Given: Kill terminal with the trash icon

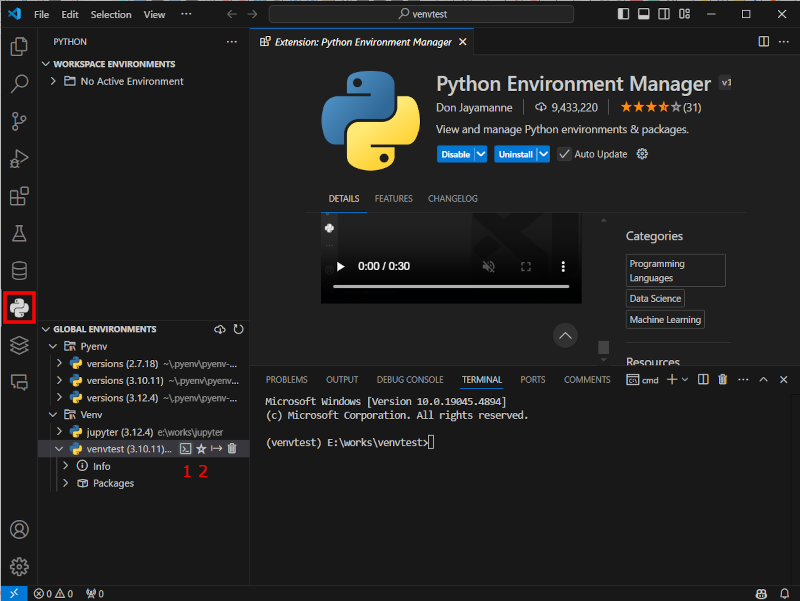Looking at the screenshot, I should click(x=722, y=380).
